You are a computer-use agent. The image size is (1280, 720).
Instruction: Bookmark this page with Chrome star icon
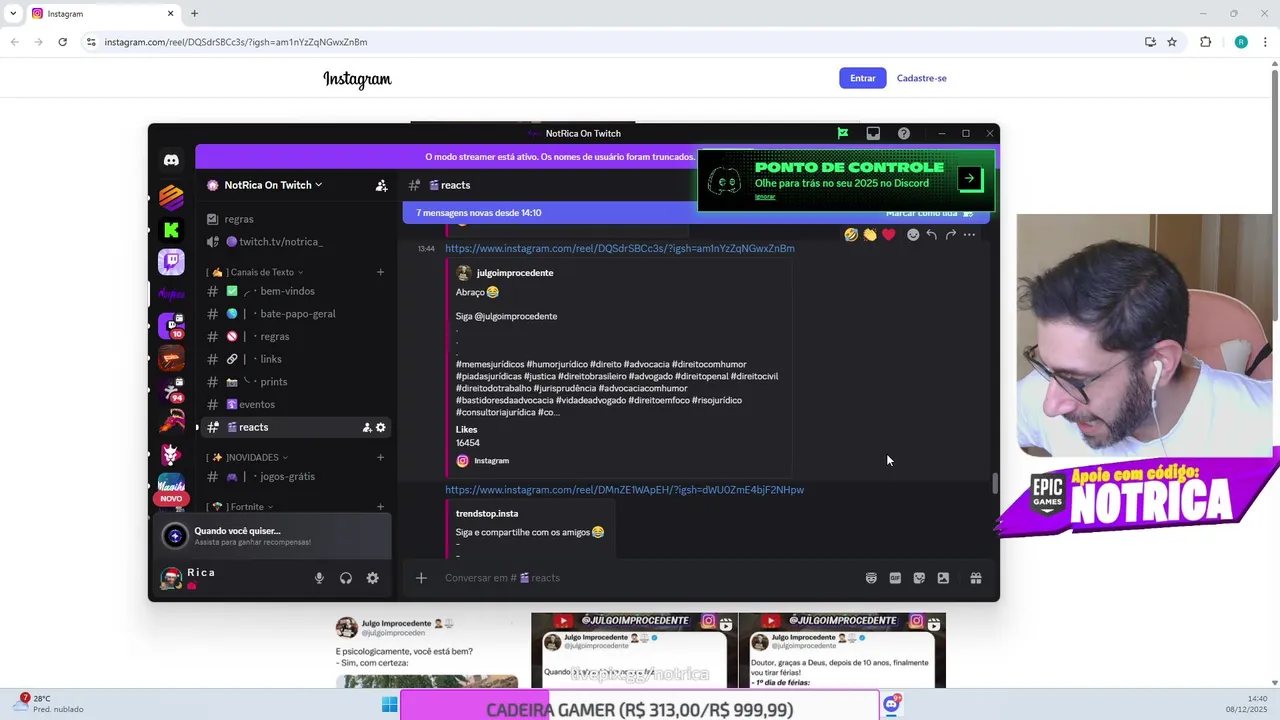(1172, 42)
